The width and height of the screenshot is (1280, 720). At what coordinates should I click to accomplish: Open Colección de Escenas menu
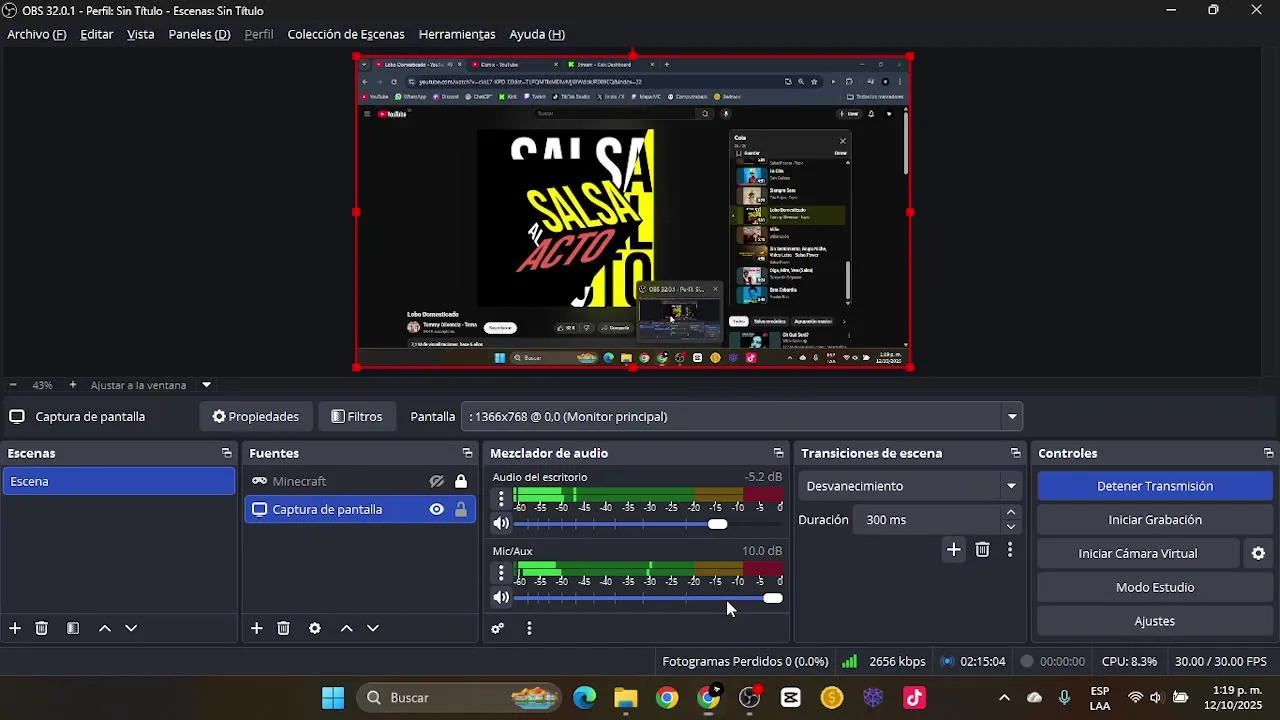point(346,34)
